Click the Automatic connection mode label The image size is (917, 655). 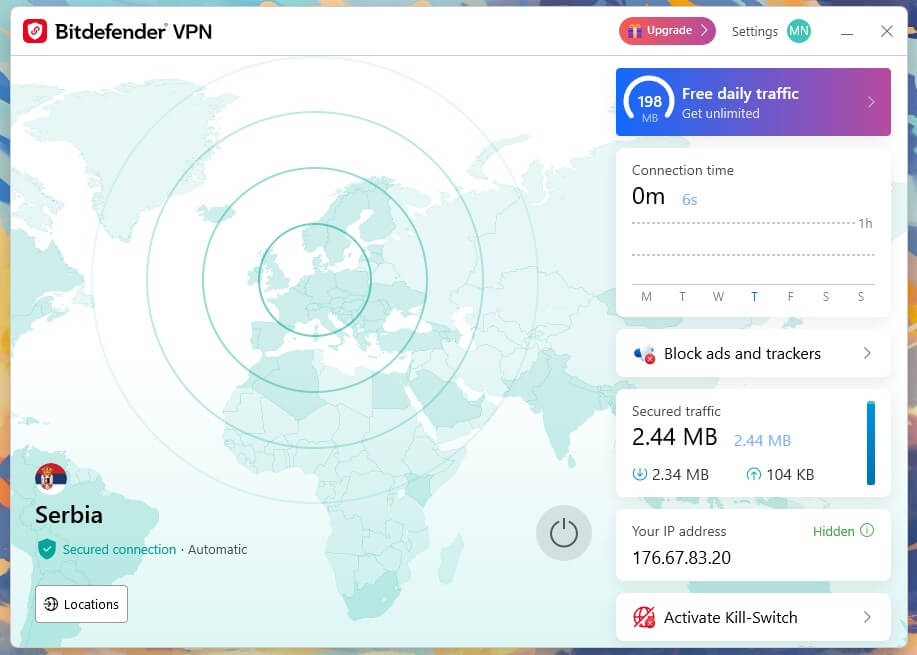pos(218,550)
